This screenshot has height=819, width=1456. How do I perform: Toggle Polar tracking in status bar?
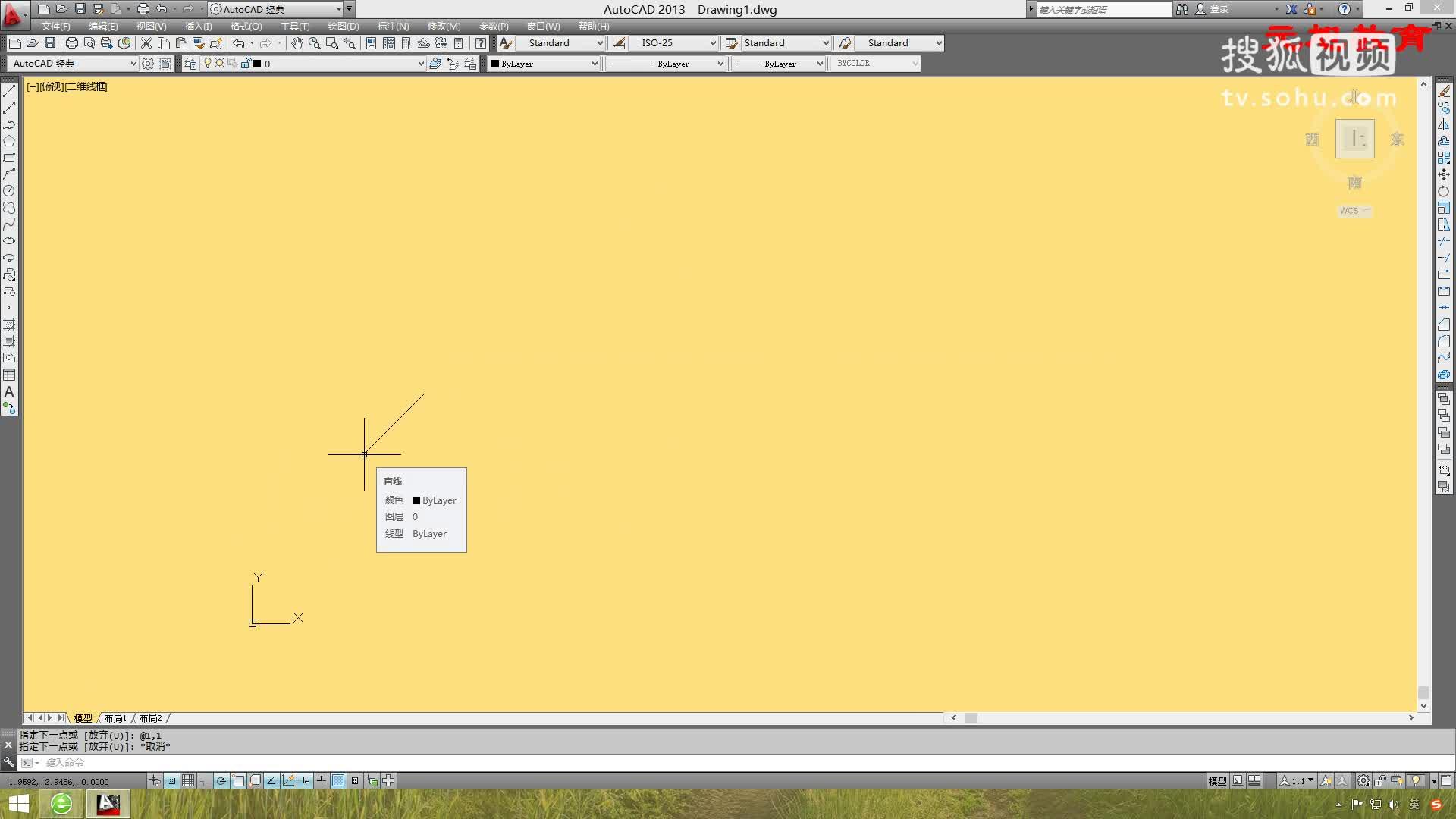221,780
